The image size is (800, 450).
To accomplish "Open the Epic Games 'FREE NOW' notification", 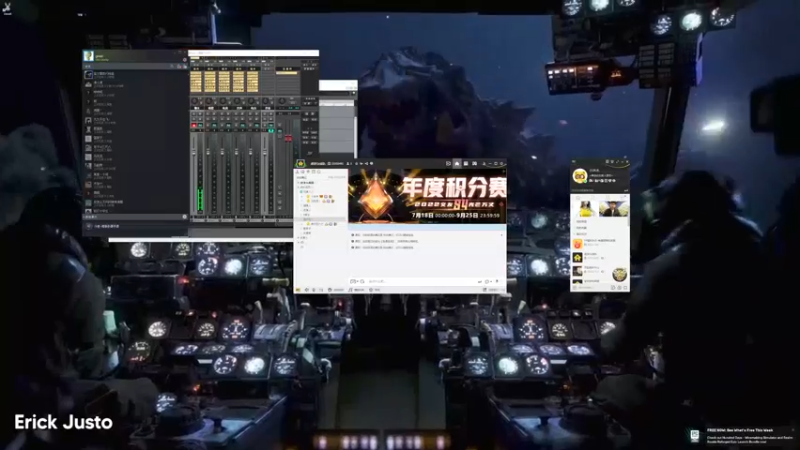I will click(743, 436).
